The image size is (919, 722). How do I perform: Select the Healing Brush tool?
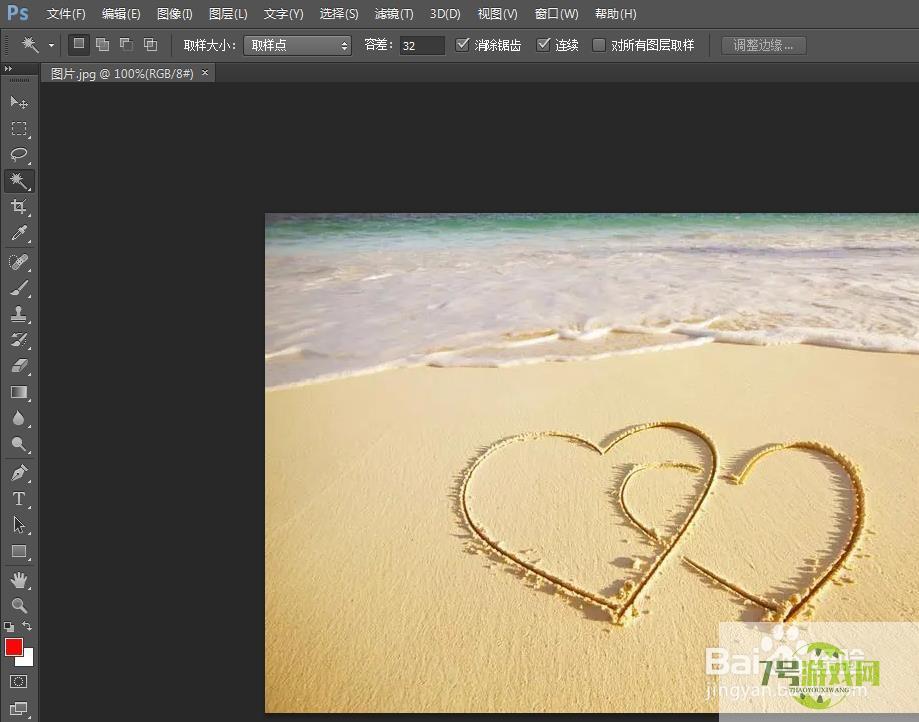click(19, 262)
